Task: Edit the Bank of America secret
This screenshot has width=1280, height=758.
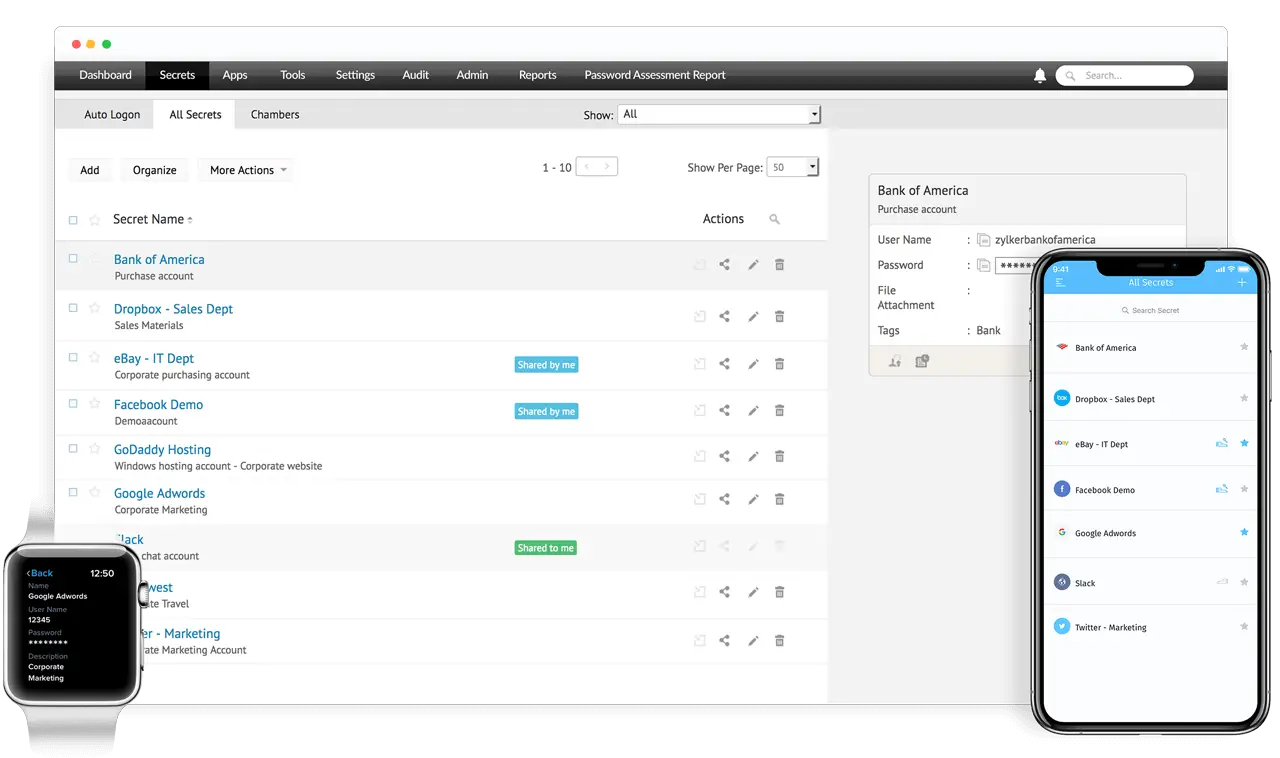Action: pos(753,265)
